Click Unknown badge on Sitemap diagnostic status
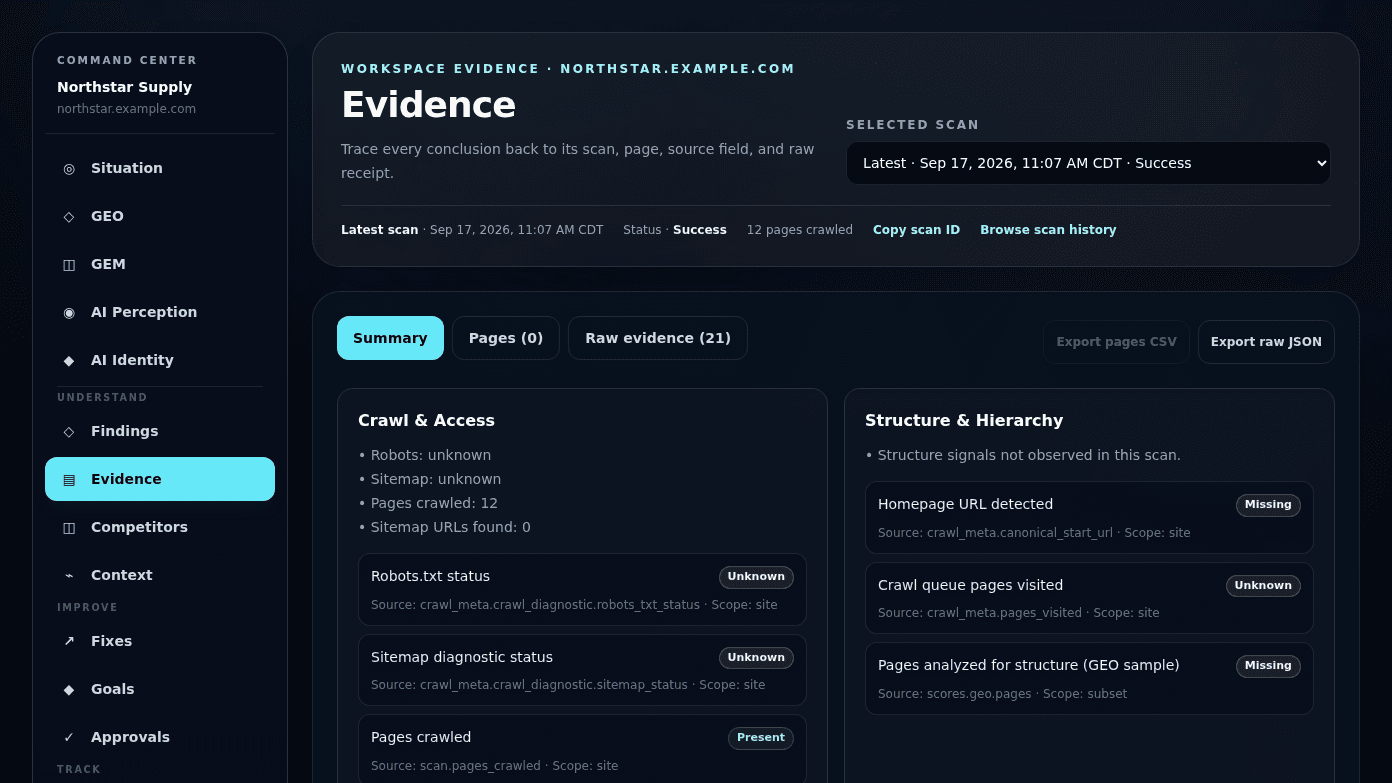The image size is (1392, 783). pyautogui.click(x=756, y=658)
